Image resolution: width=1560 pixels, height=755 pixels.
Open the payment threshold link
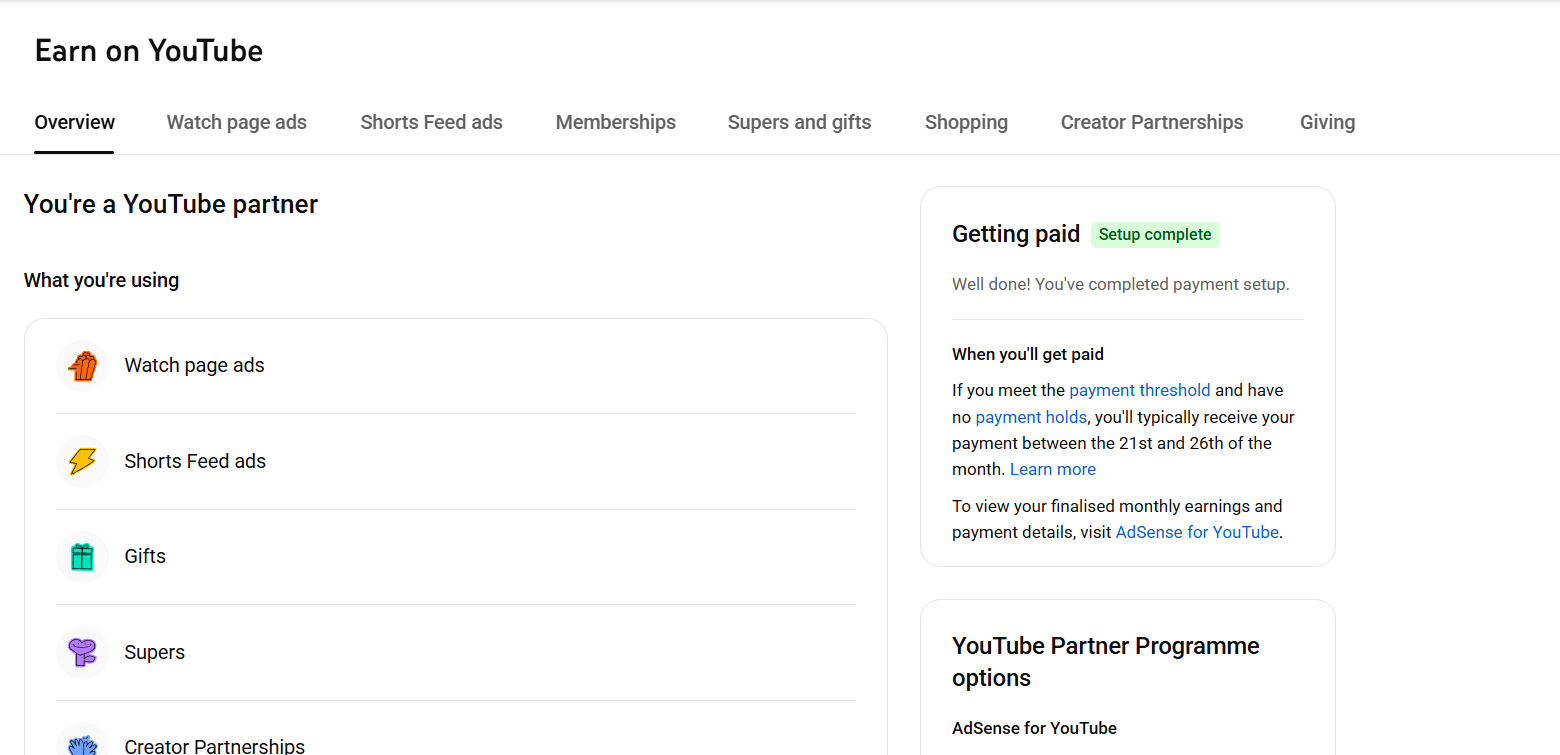coord(1139,390)
